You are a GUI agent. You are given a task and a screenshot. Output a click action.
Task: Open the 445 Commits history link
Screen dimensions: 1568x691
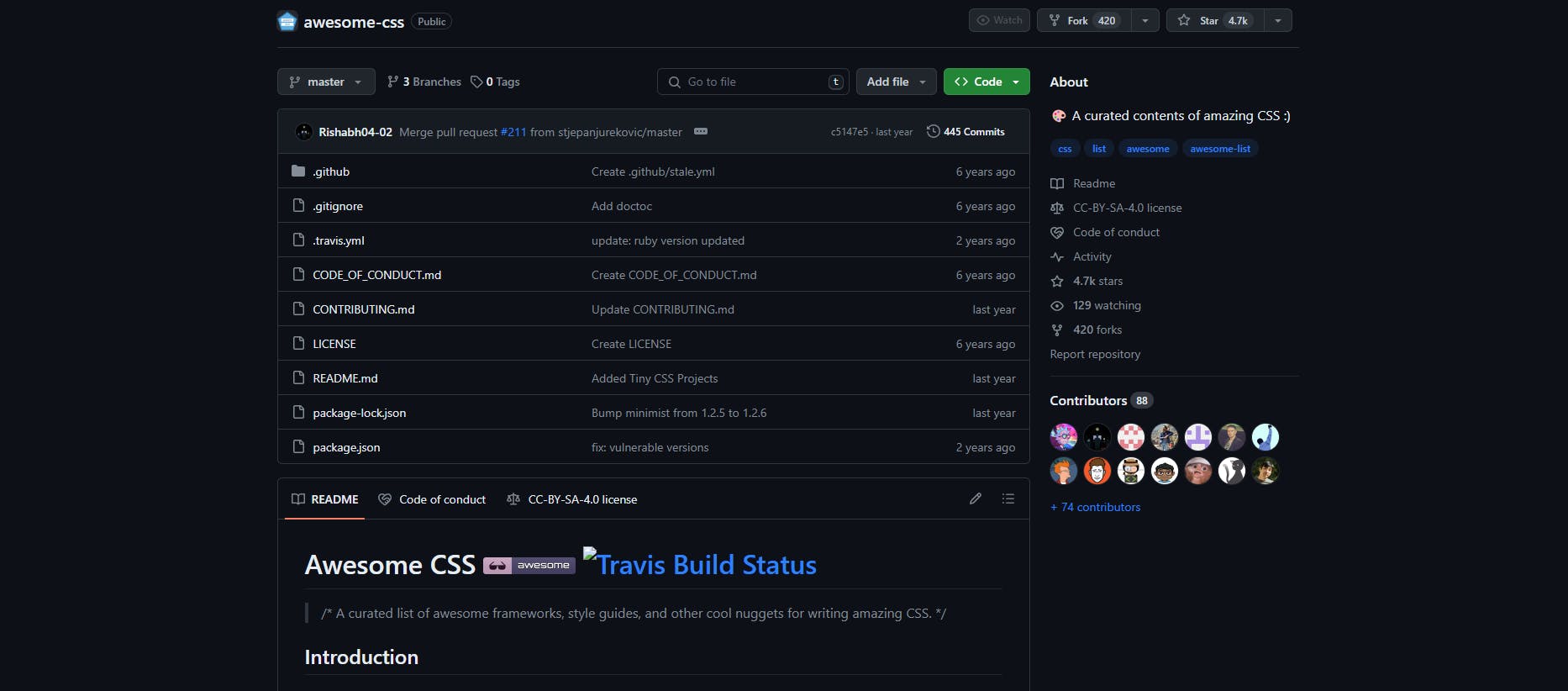tap(966, 132)
